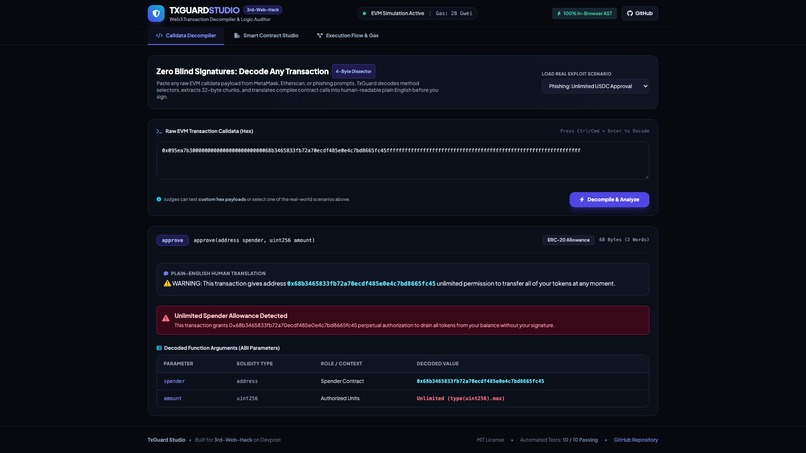
Task: Click the amount parameter cell
Action: pos(173,398)
